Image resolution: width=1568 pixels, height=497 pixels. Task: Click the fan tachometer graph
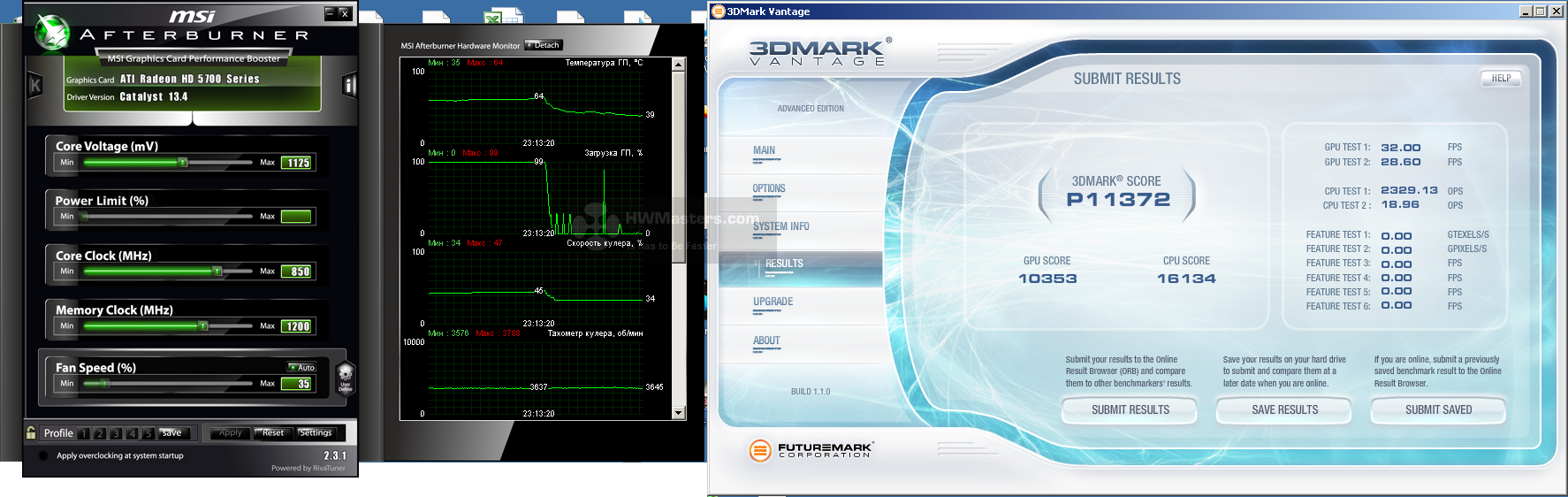(537, 377)
